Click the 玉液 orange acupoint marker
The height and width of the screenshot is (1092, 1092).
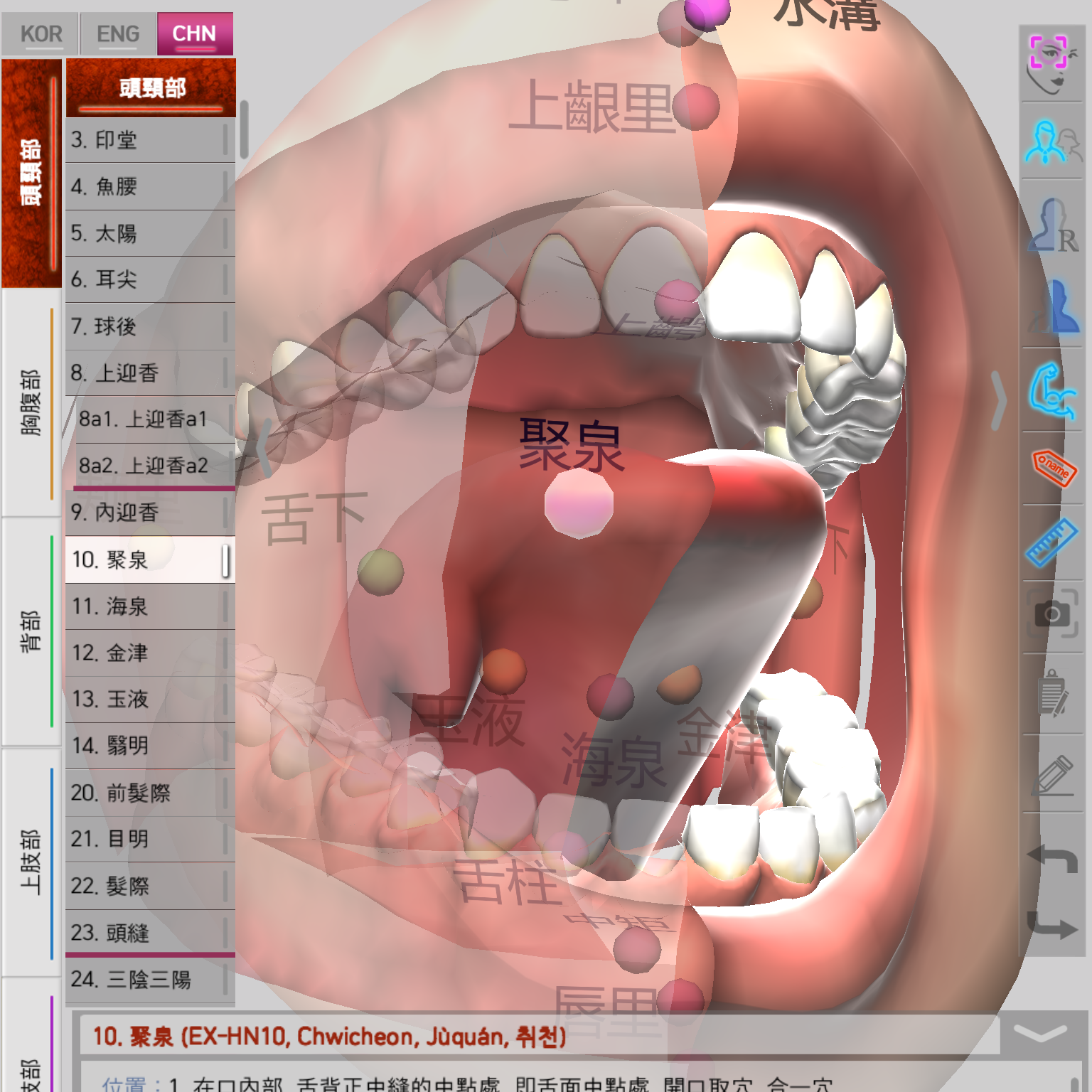coord(504,672)
